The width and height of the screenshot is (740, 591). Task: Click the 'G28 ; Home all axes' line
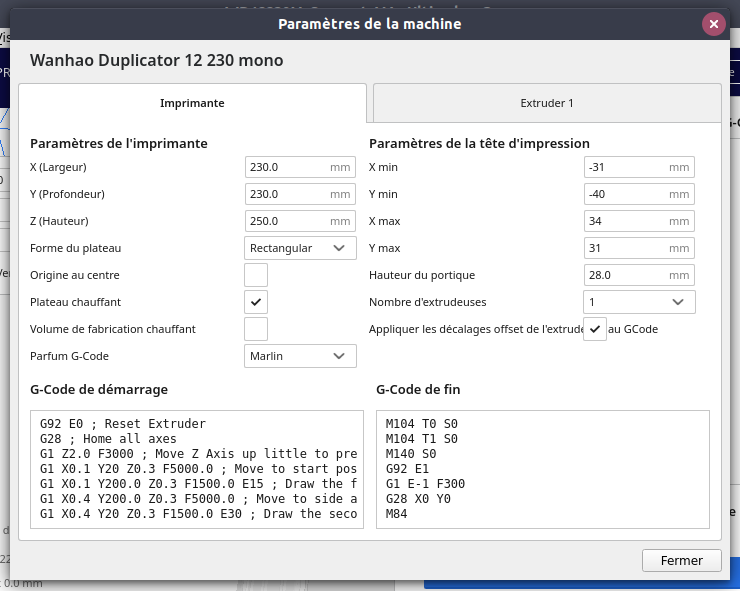pyautogui.click(x=108, y=439)
